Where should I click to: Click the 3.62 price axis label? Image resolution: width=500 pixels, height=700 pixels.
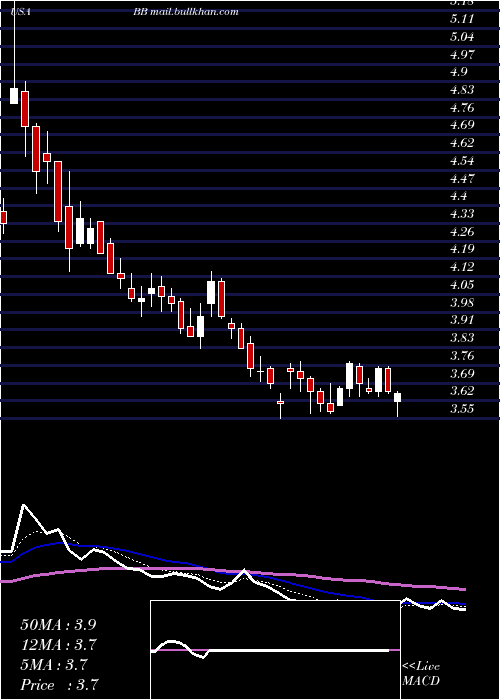462,391
